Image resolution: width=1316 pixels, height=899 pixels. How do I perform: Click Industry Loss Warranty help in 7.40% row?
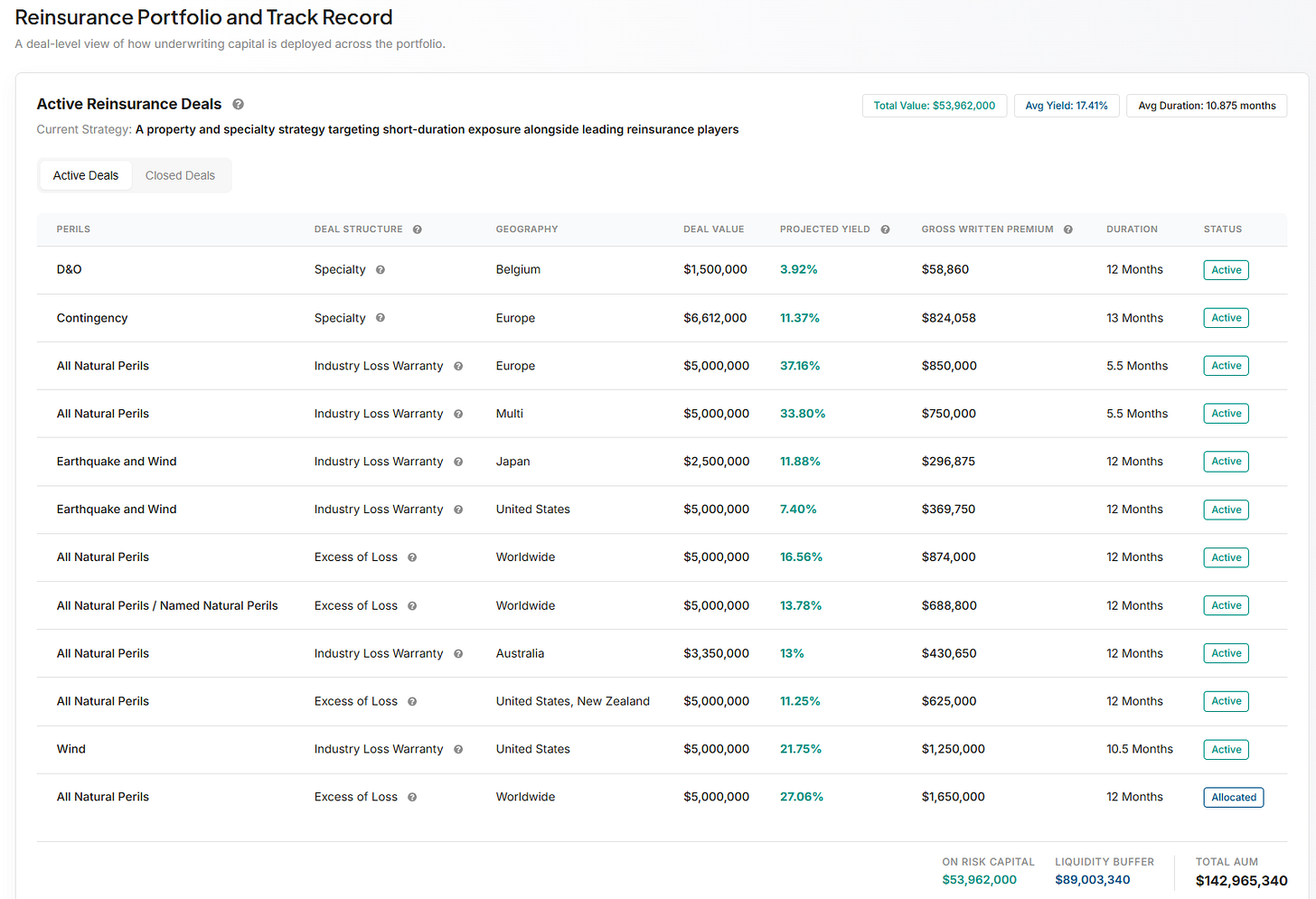(x=458, y=510)
